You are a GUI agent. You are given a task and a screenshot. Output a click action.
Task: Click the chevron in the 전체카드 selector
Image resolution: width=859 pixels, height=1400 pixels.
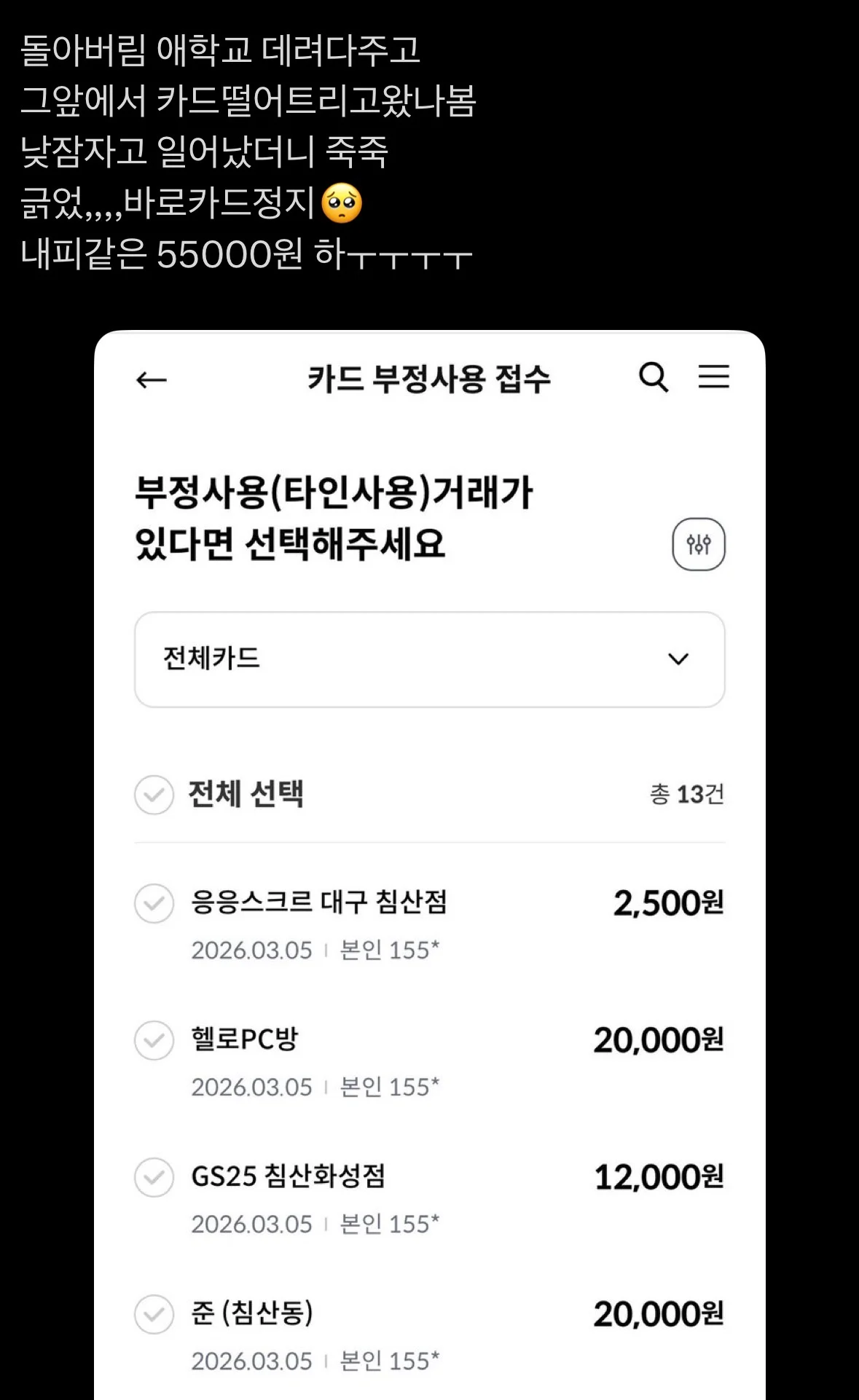[678, 659]
